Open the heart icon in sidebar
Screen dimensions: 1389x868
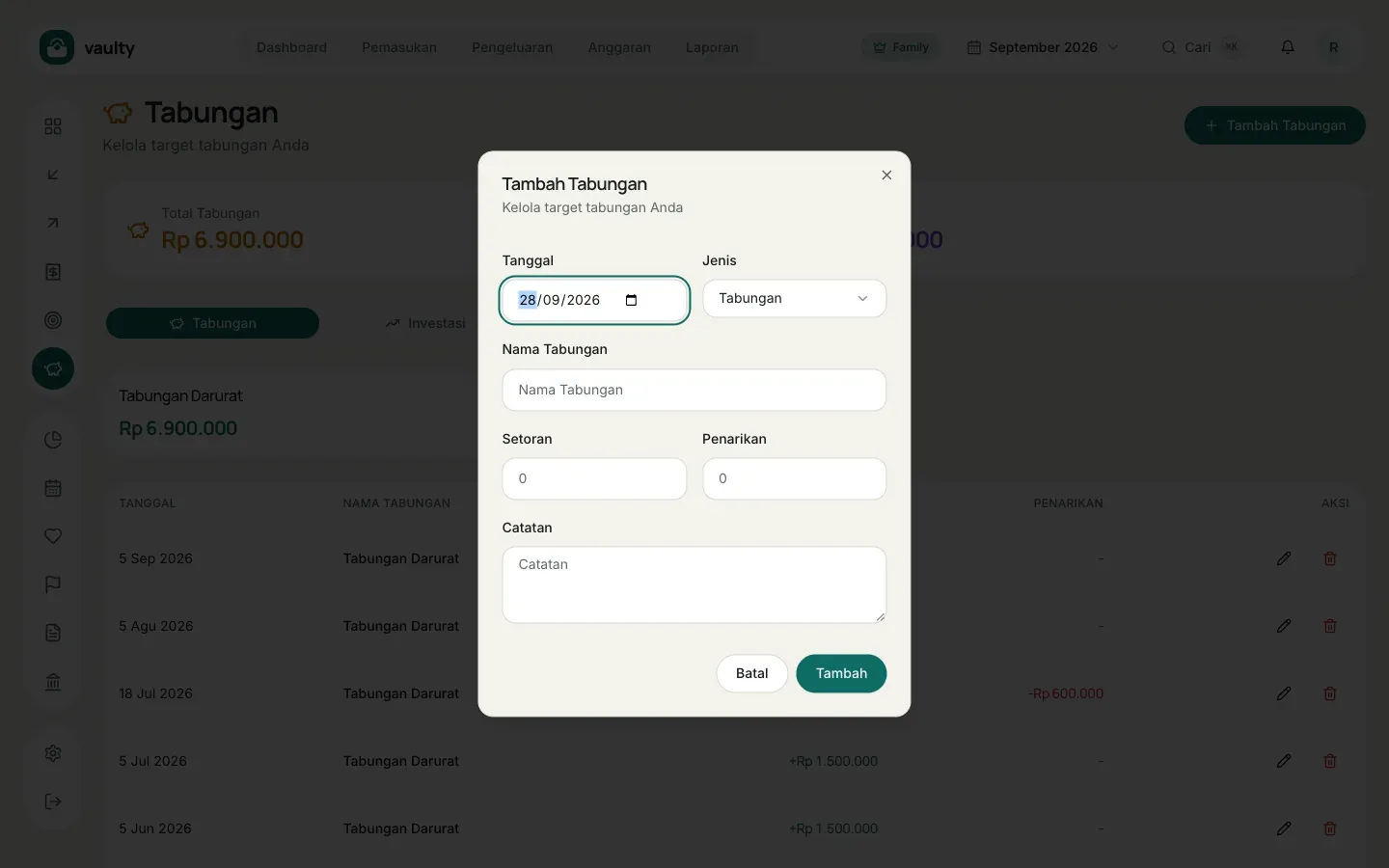click(x=53, y=536)
